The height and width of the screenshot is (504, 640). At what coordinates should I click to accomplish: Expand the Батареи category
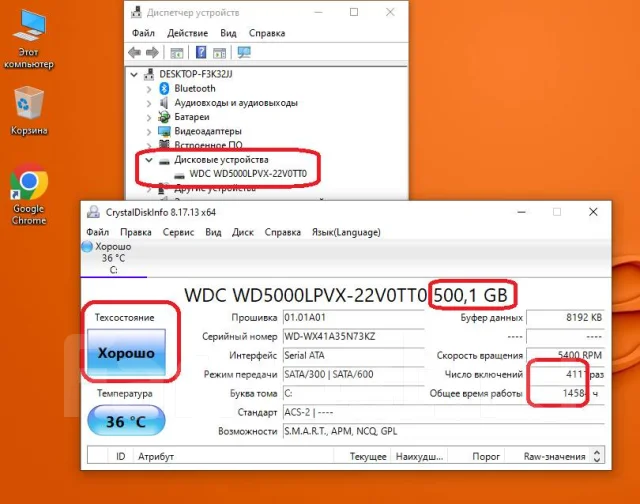pyautogui.click(x=149, y=118)
